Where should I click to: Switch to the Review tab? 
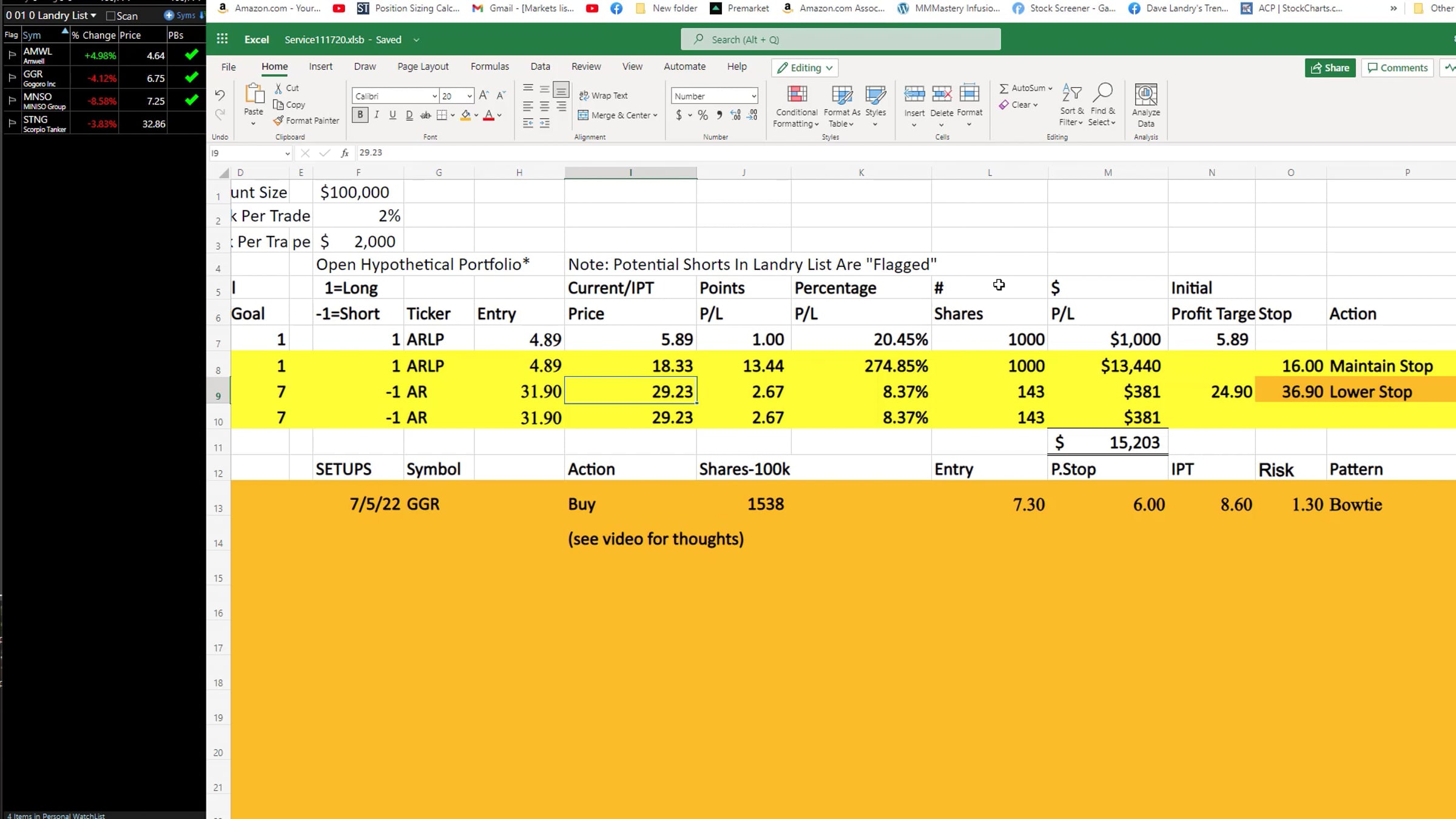pos(586,67)
